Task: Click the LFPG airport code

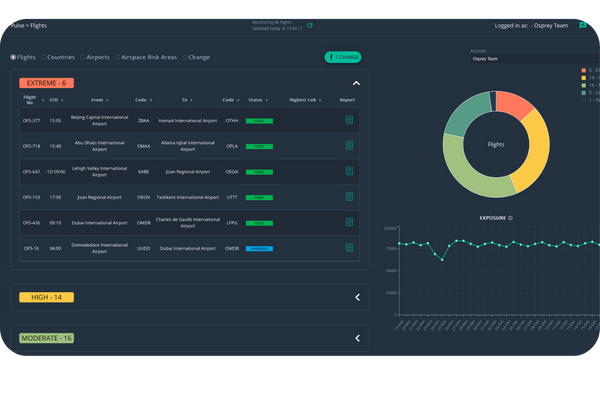Action: click(x=232, y=223)
